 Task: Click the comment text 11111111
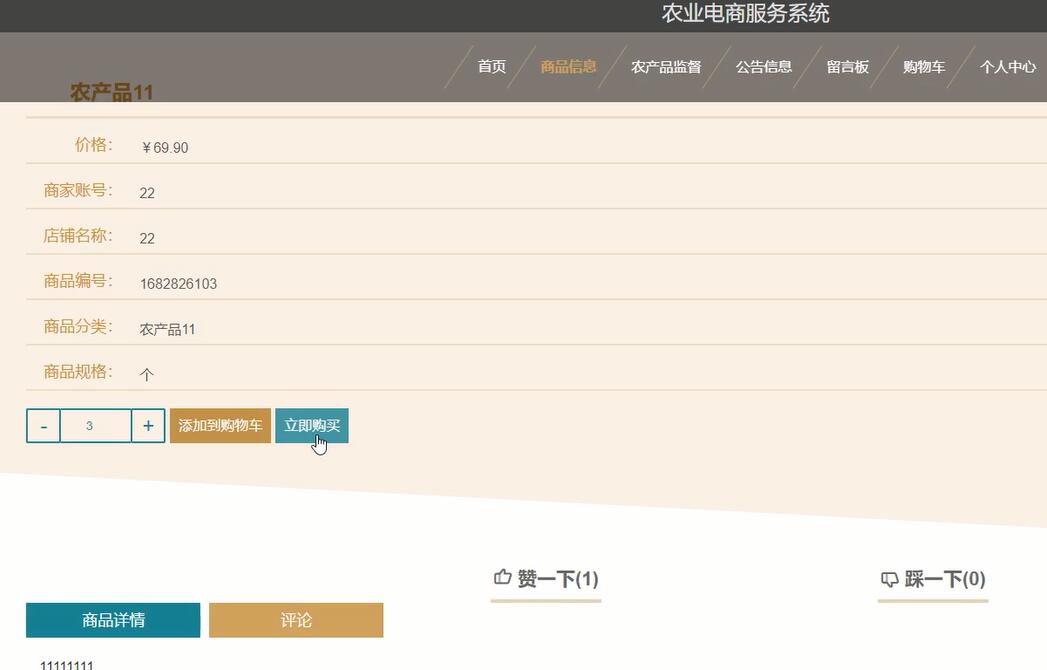pyautogui.click(x=62, y=663)
